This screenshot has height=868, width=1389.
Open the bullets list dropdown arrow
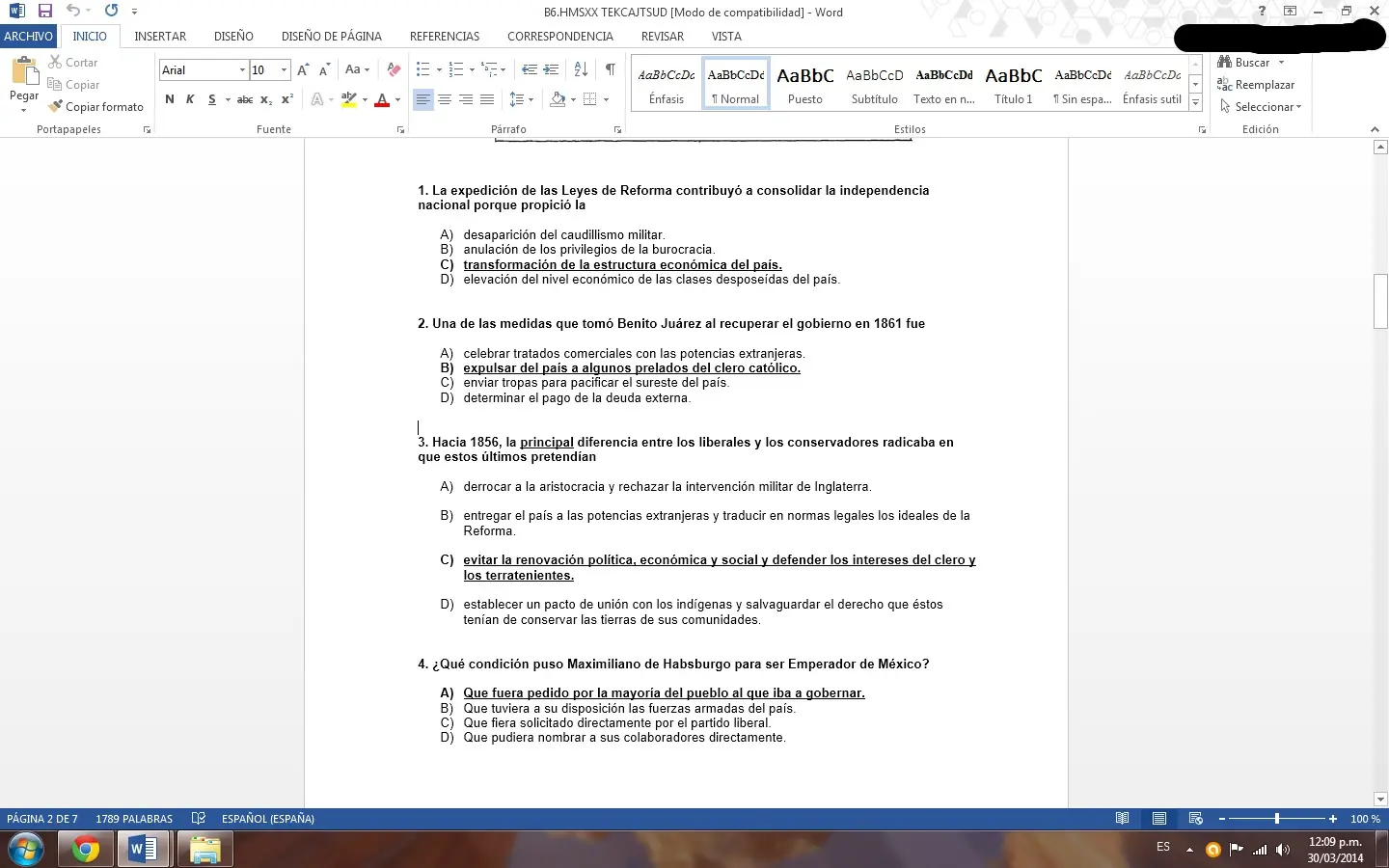439,69
